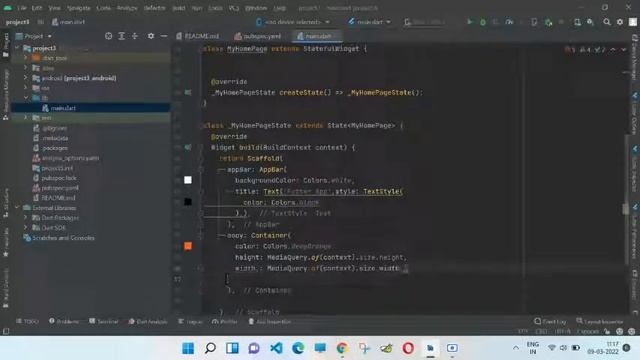Open the Problems tool window
The image size is (640, 360).
(x=64, y=321)
